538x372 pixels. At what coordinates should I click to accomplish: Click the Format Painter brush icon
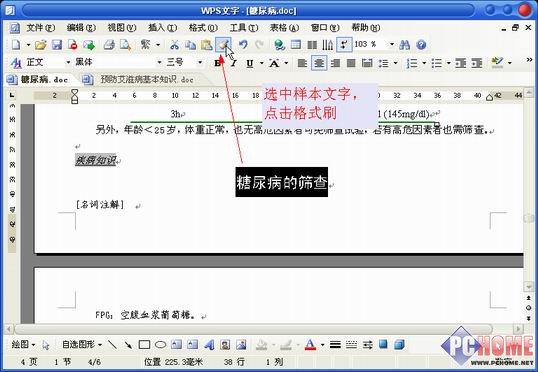[x=223, y=45]
